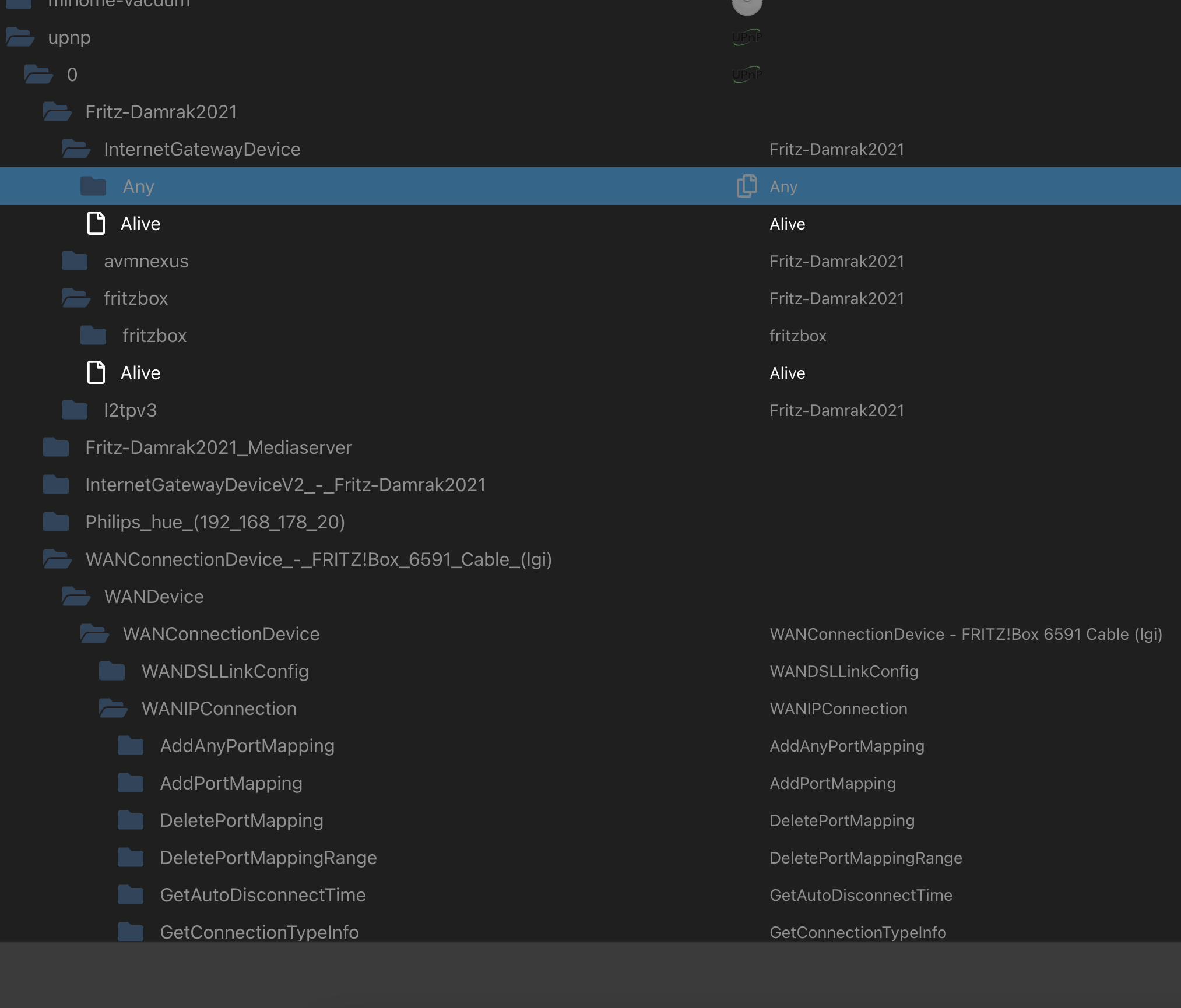The width and height of the screenshot is (1181, 1008).
Task: Click the GetAutoDisconnectTime name in the name column
Action: (x=861, y=895)
